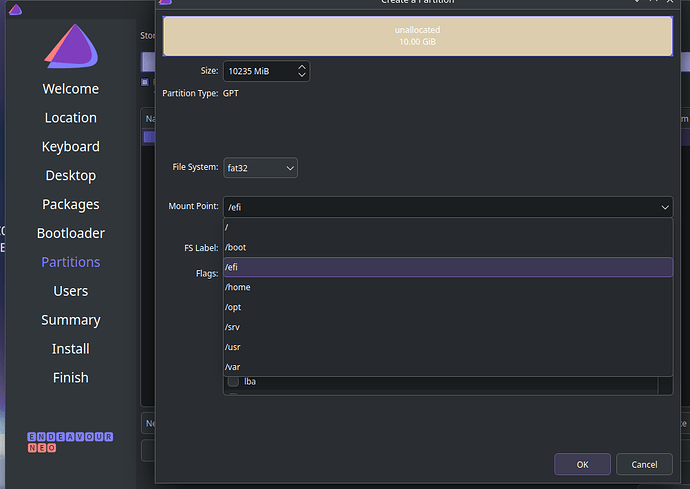Dismiss dialog with the Cancel button
The height and width of the screenshot is (489, 690).
(644, 464)
